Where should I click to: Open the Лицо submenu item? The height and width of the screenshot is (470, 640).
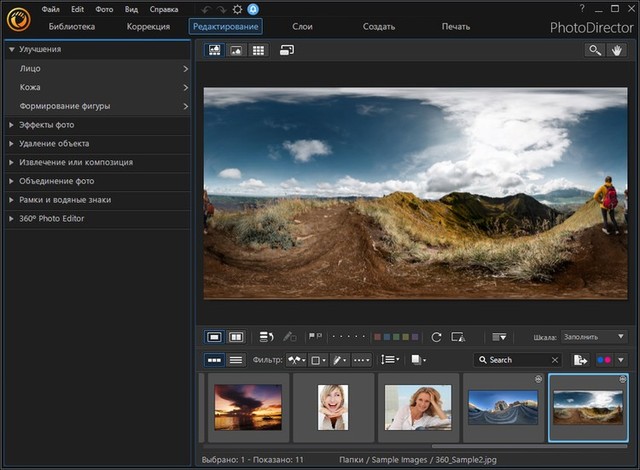[30, 69]
